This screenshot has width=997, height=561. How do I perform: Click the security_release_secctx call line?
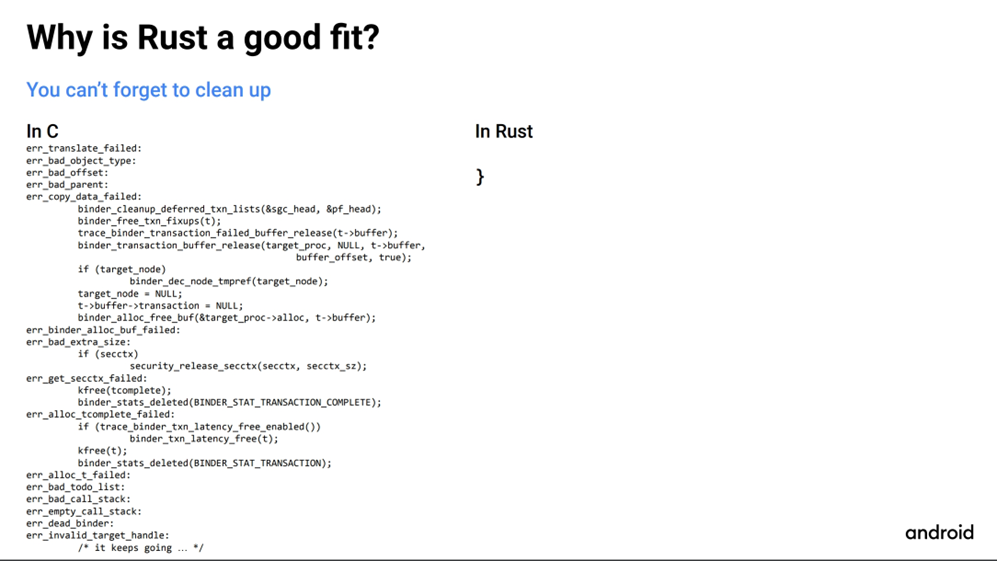click(248, 366)
